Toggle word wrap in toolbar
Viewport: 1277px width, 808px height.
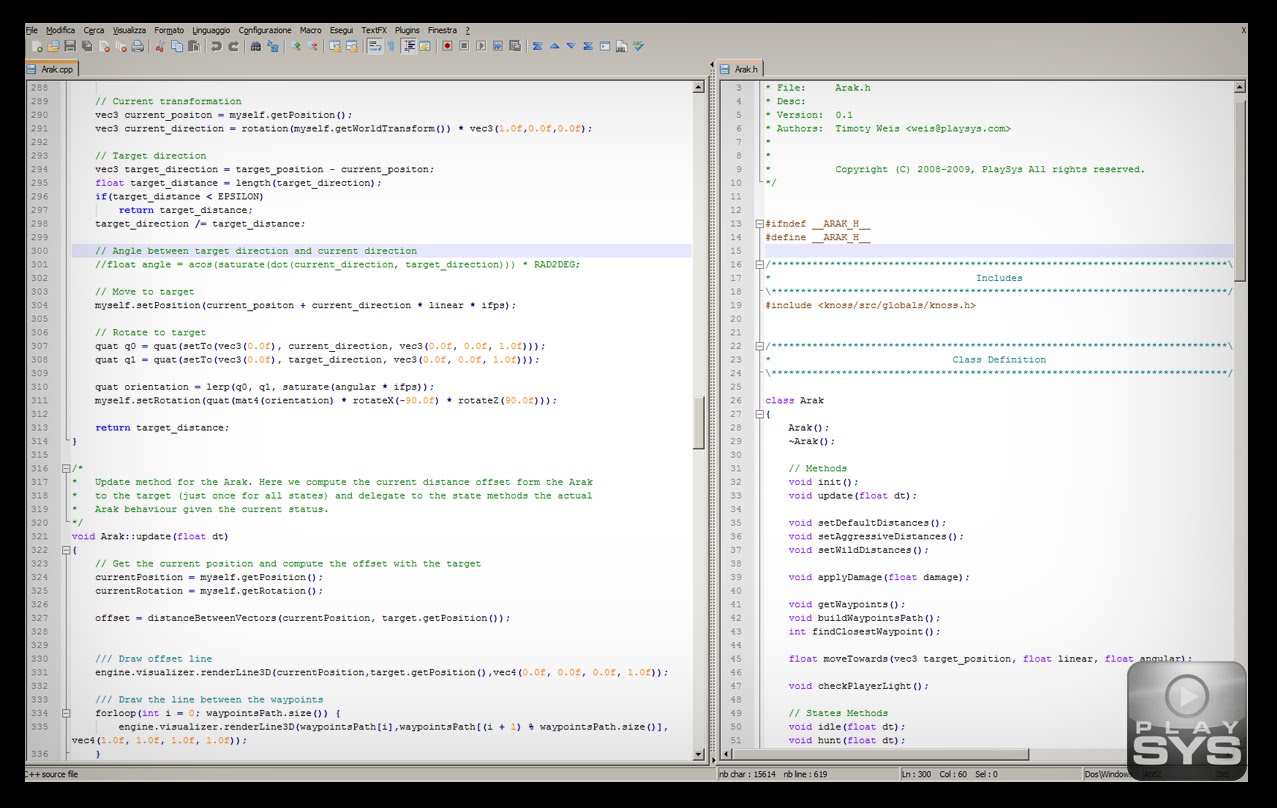(374, 46)
